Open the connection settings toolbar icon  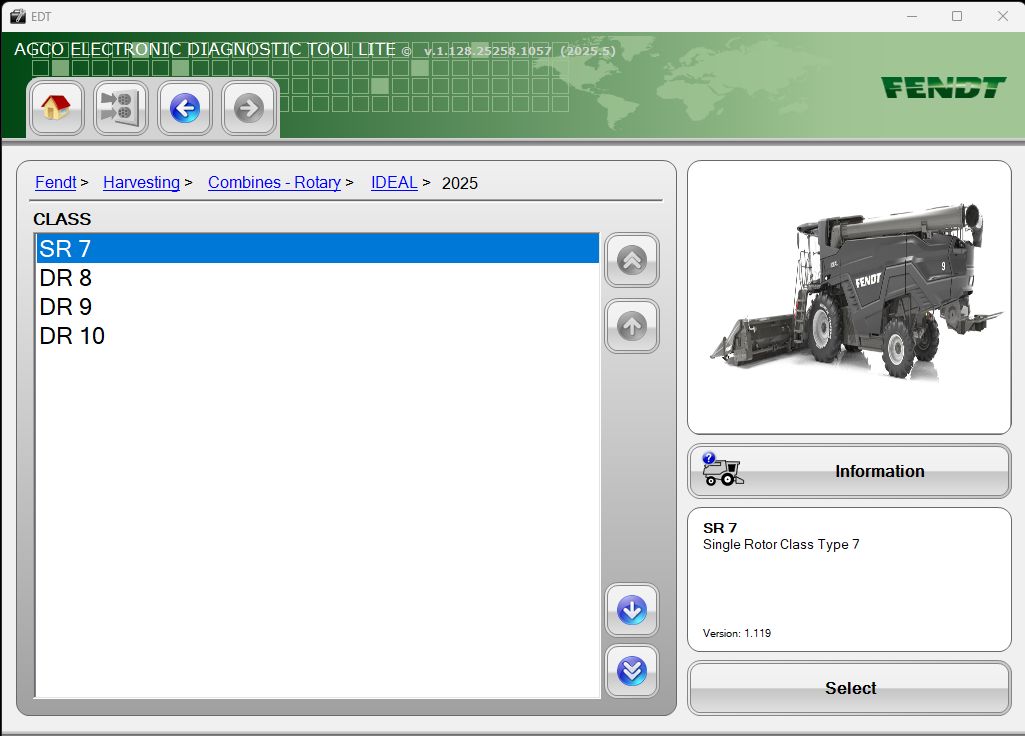120,108
